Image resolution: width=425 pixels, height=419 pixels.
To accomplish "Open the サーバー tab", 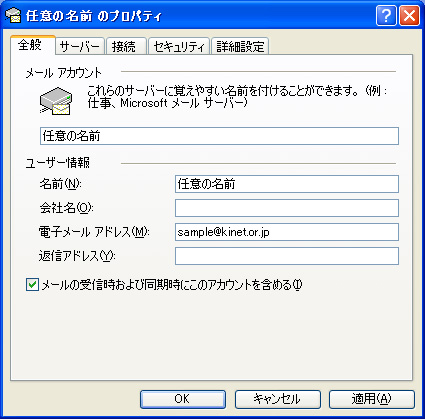I will [x=80, y=46].
